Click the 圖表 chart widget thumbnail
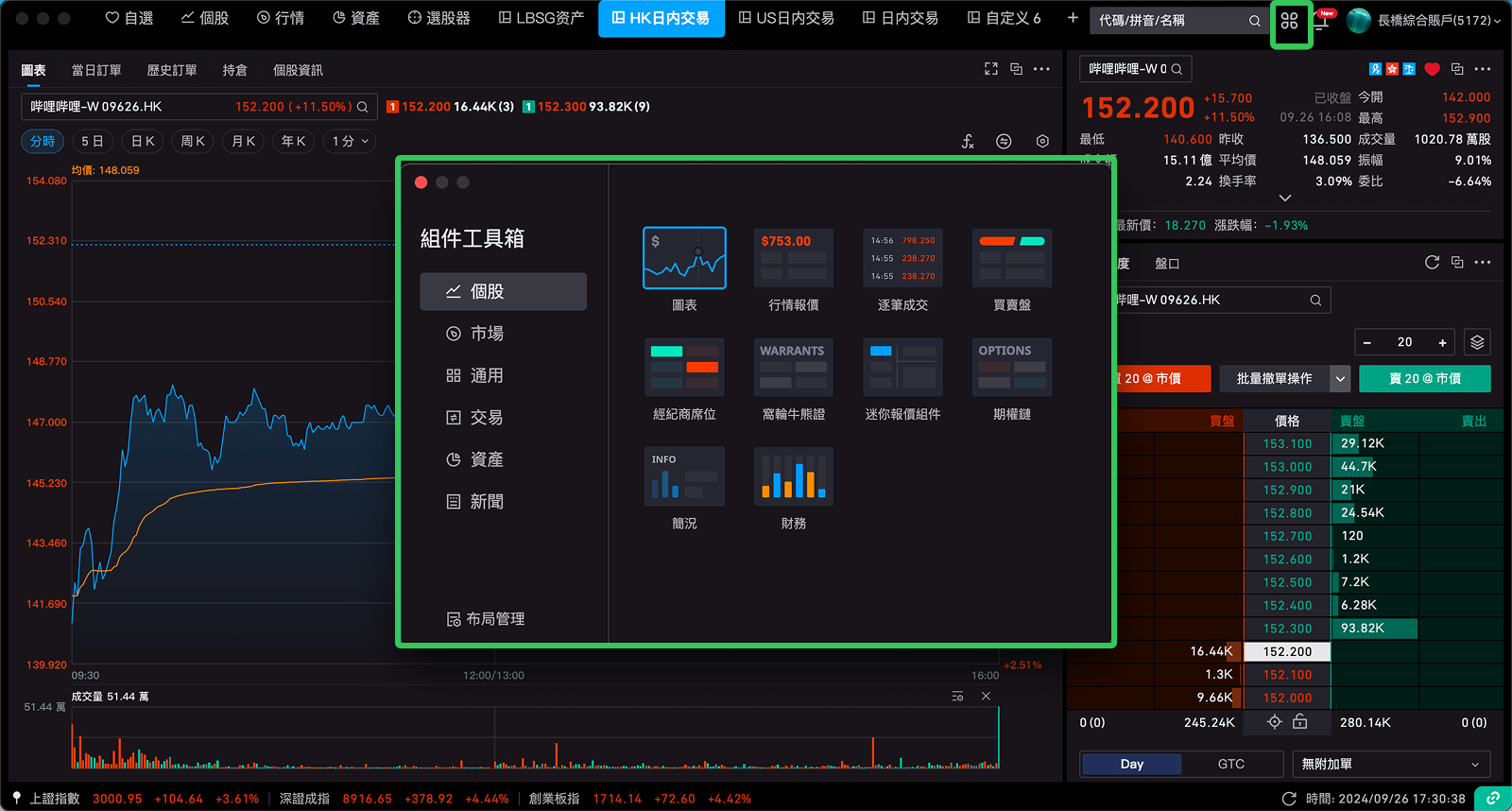Screen dimensions: 1512x811 pos(684,258)
